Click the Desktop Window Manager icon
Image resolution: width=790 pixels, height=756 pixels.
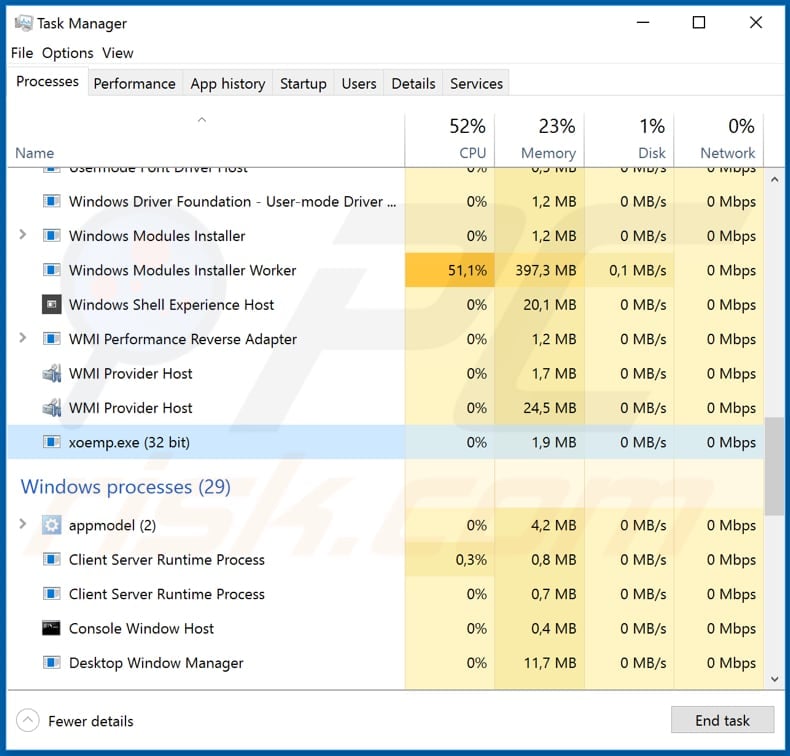click(51, 662)
